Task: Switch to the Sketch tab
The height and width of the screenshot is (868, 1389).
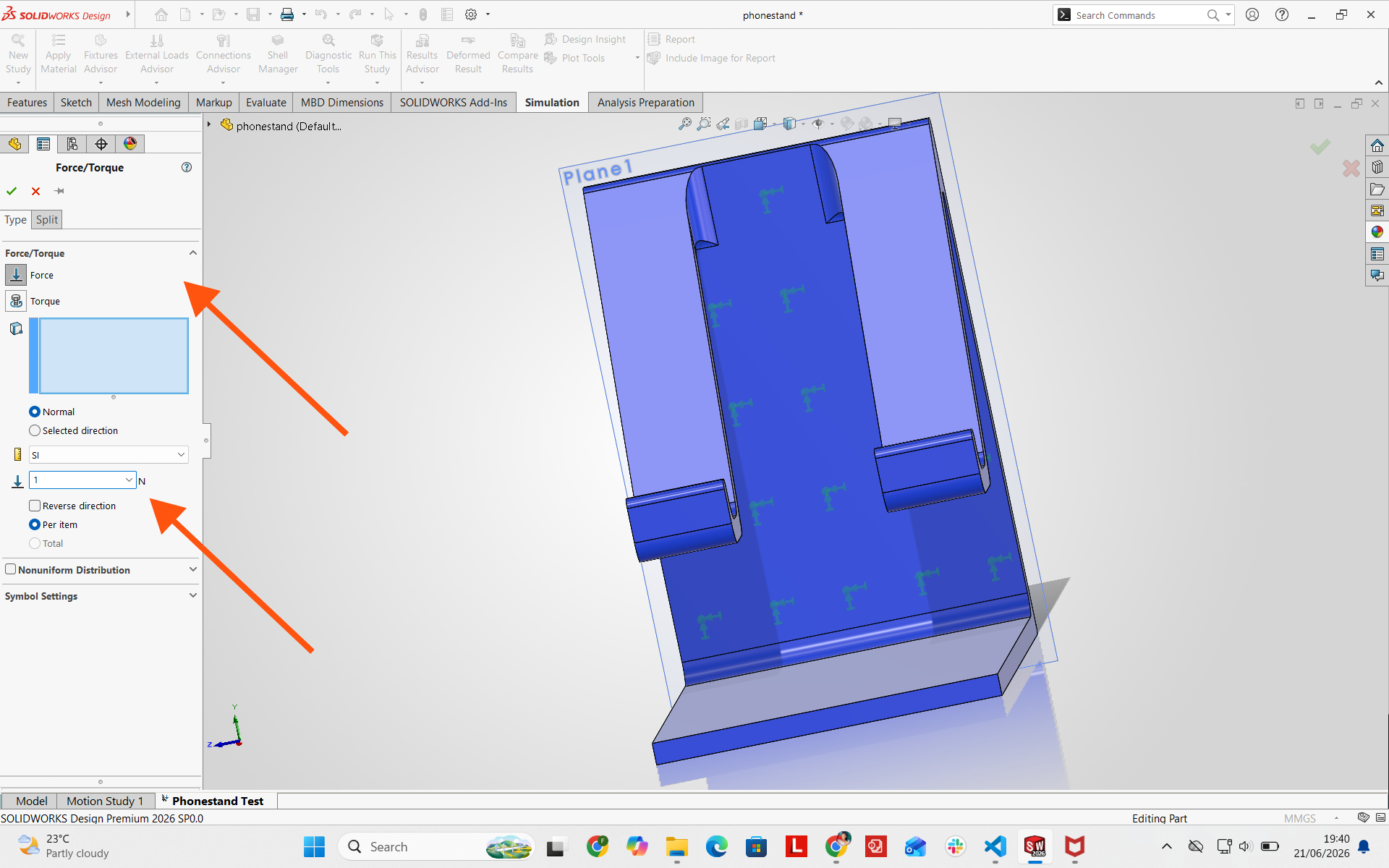Action: (76, 102)
